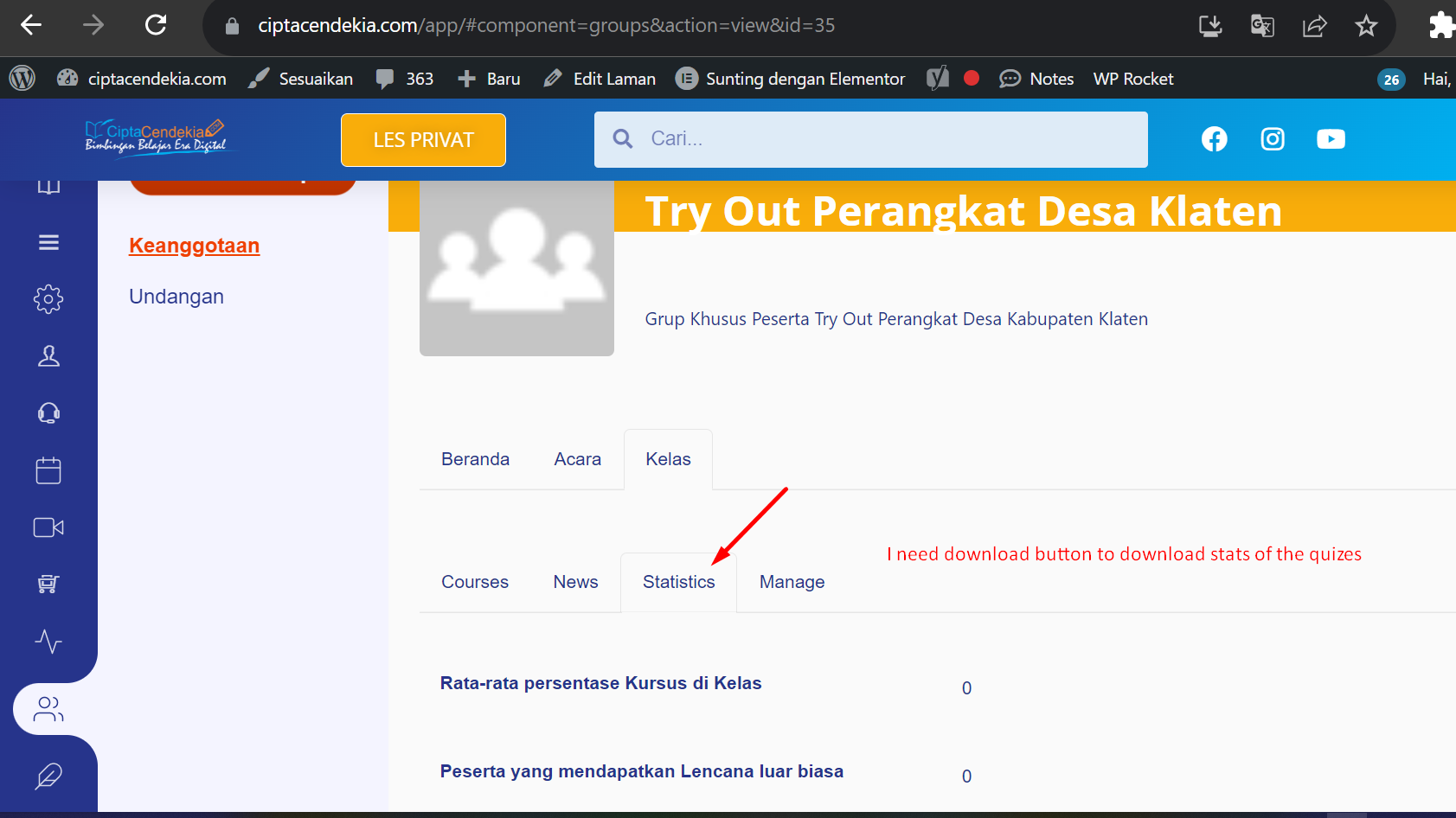This screenshot has width=1456, height=818.
Task: Go back with the browser back arrow
Action: (x=31, y=25)
